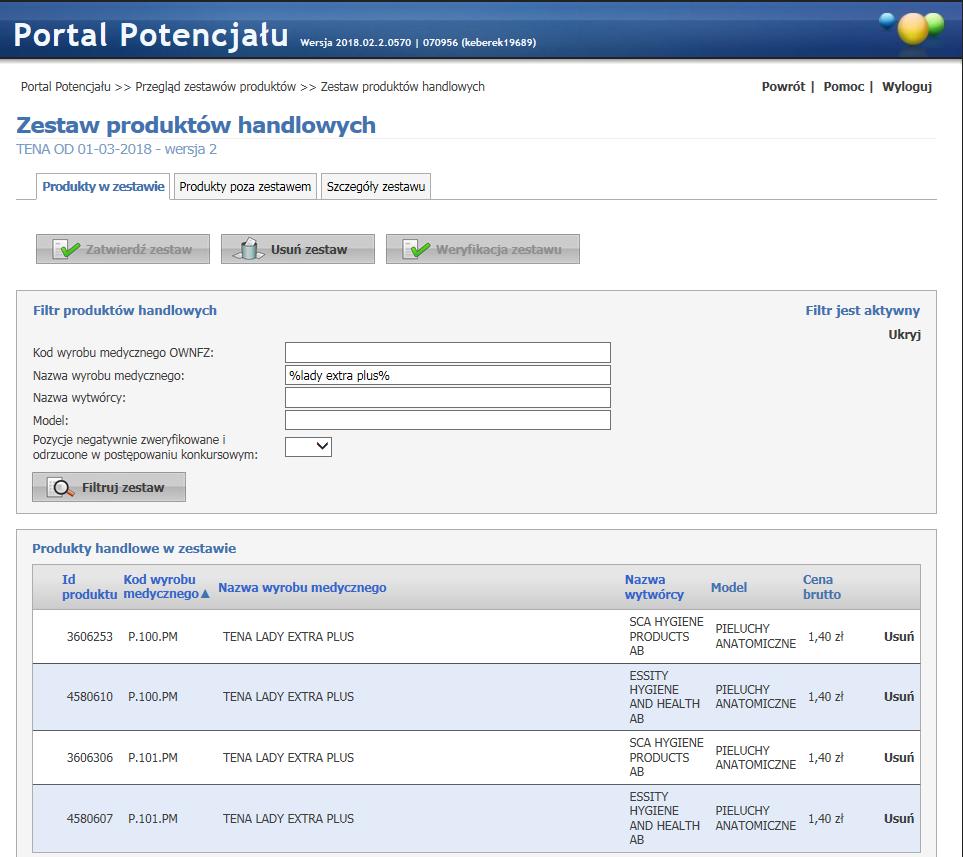Click P.101.PM code in row 4580607
963x857 pixels.
[153, 818]
